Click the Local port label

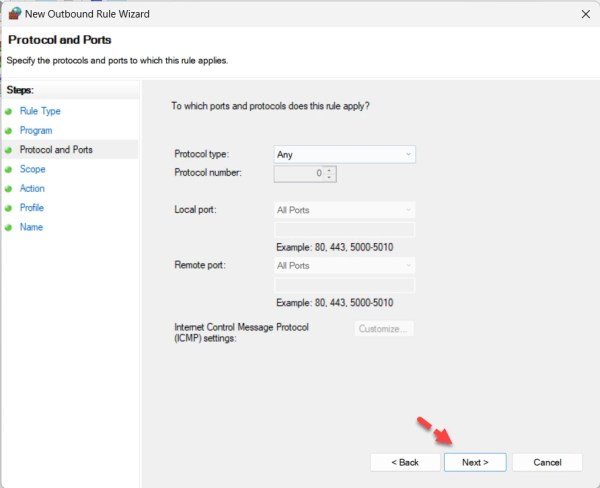(x=195, y=210)
